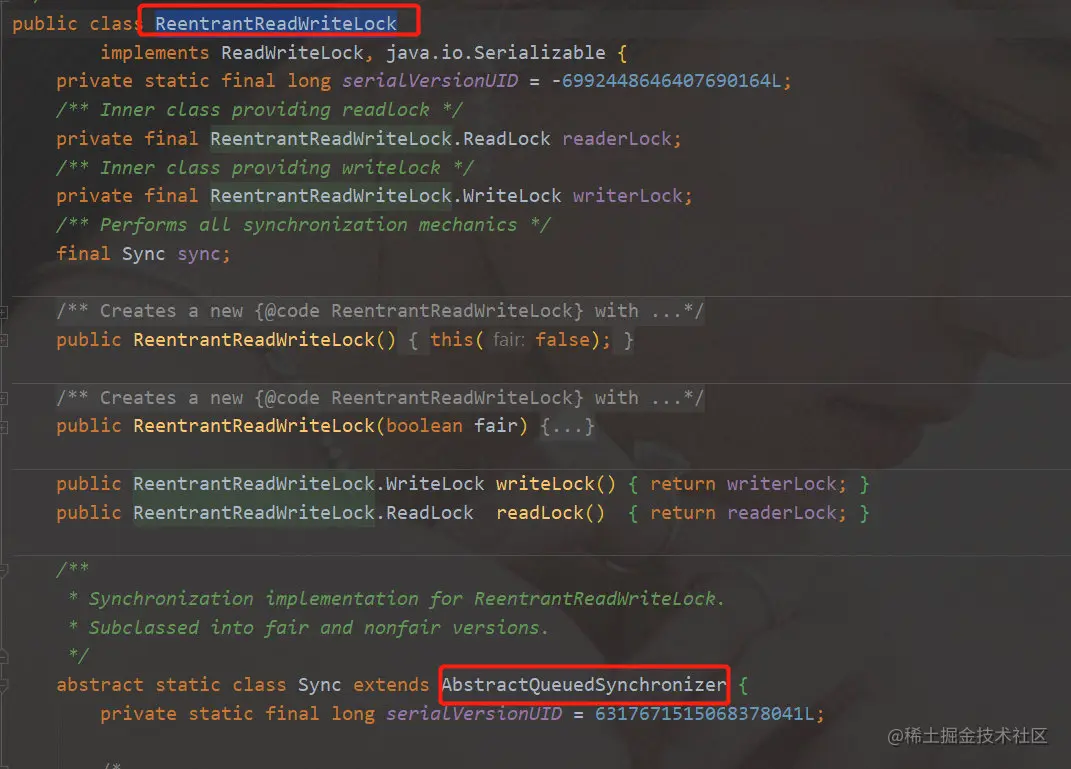
Task: Expand fold marker beside 'this( fair: false)' constructor line
Action: click(3, 340)
